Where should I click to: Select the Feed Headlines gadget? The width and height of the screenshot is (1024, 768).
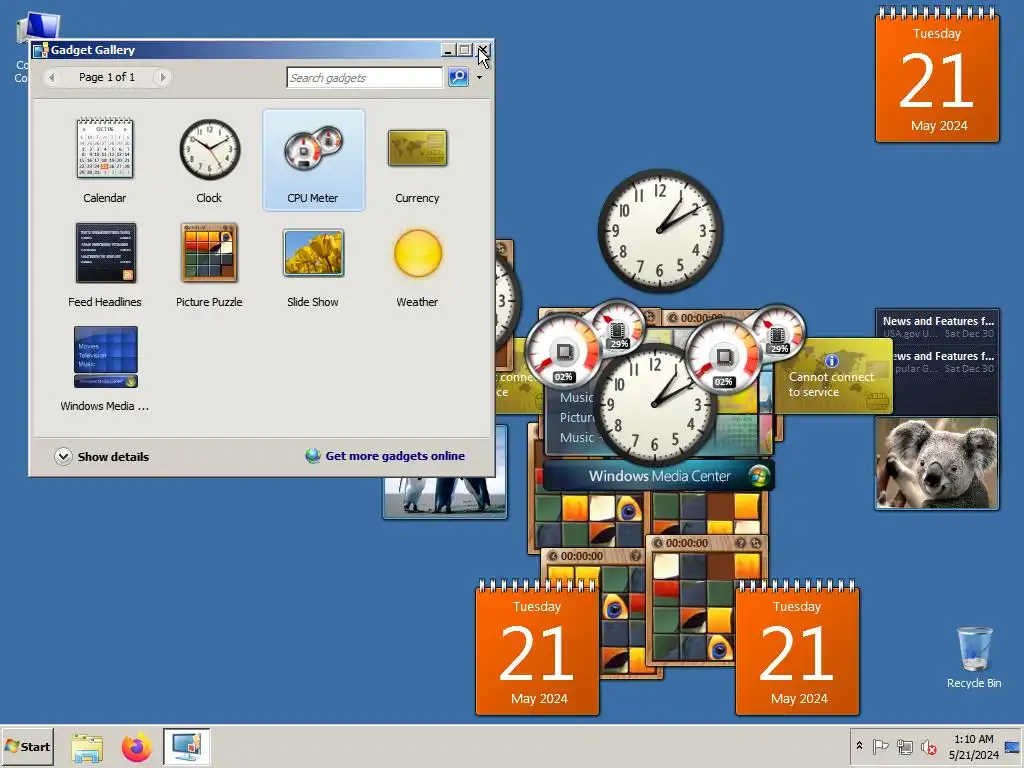click(x=104, y=264)
